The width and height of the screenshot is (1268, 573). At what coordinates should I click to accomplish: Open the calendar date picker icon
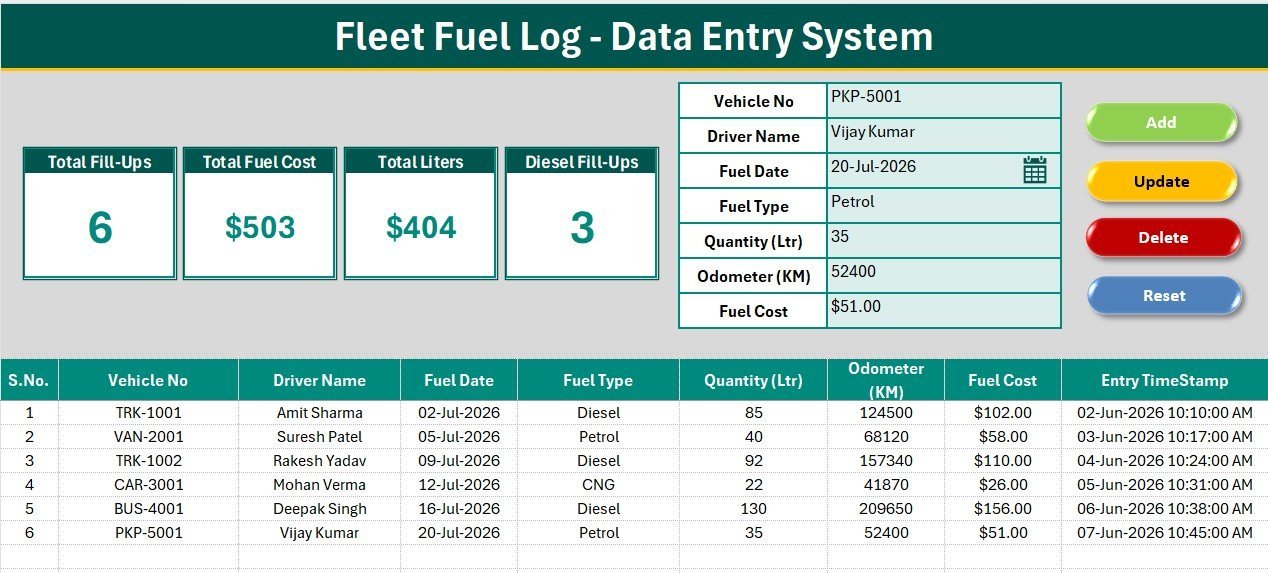click(x=1034, y=170)
